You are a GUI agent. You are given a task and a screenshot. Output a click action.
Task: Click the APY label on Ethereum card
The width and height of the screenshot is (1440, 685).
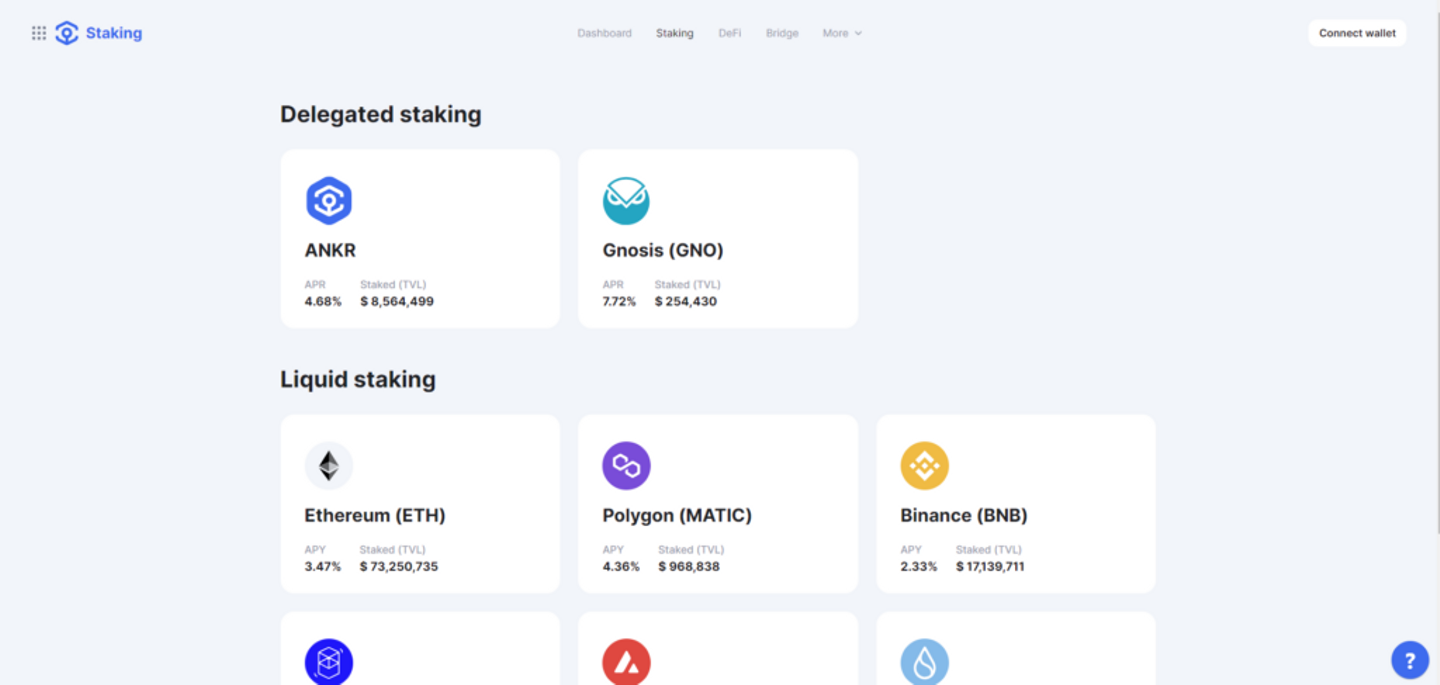315,550
